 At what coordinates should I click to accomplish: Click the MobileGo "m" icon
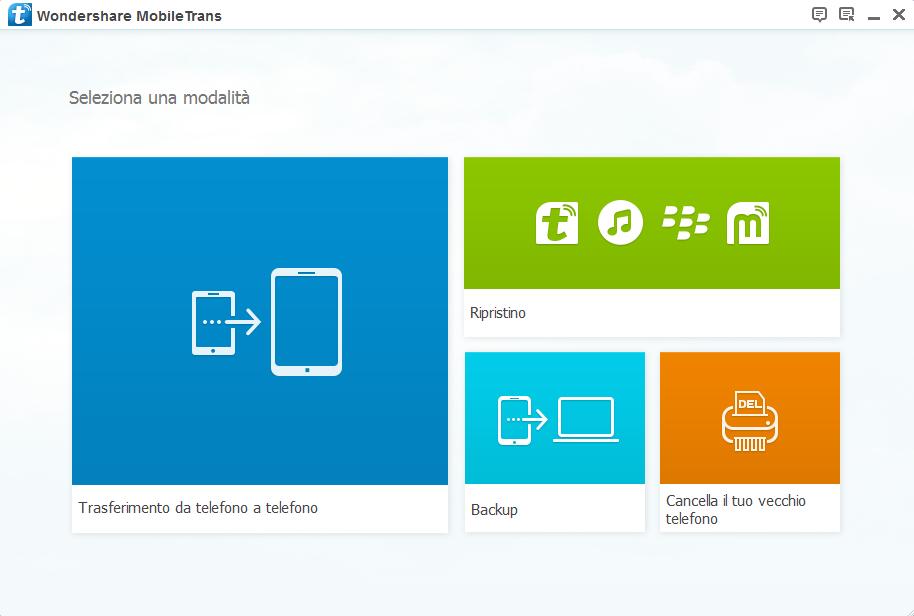point(747,223)
